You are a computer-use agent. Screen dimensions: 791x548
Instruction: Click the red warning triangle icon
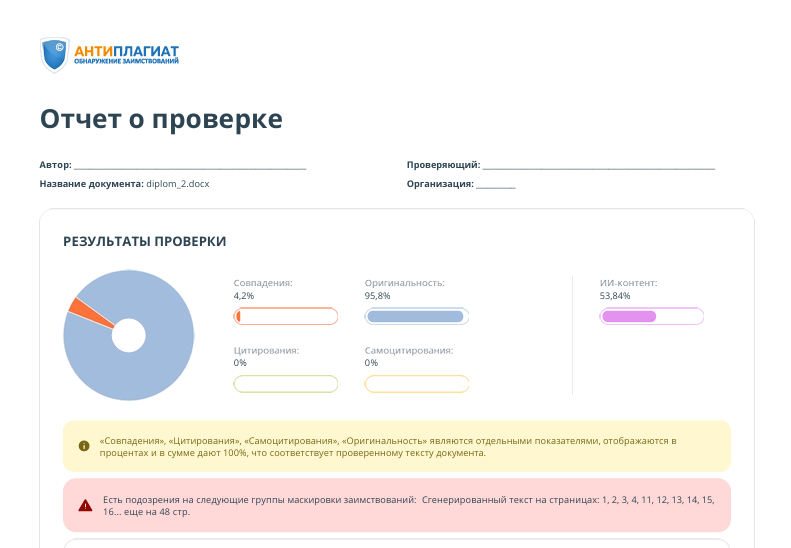(x=85, y=506)
